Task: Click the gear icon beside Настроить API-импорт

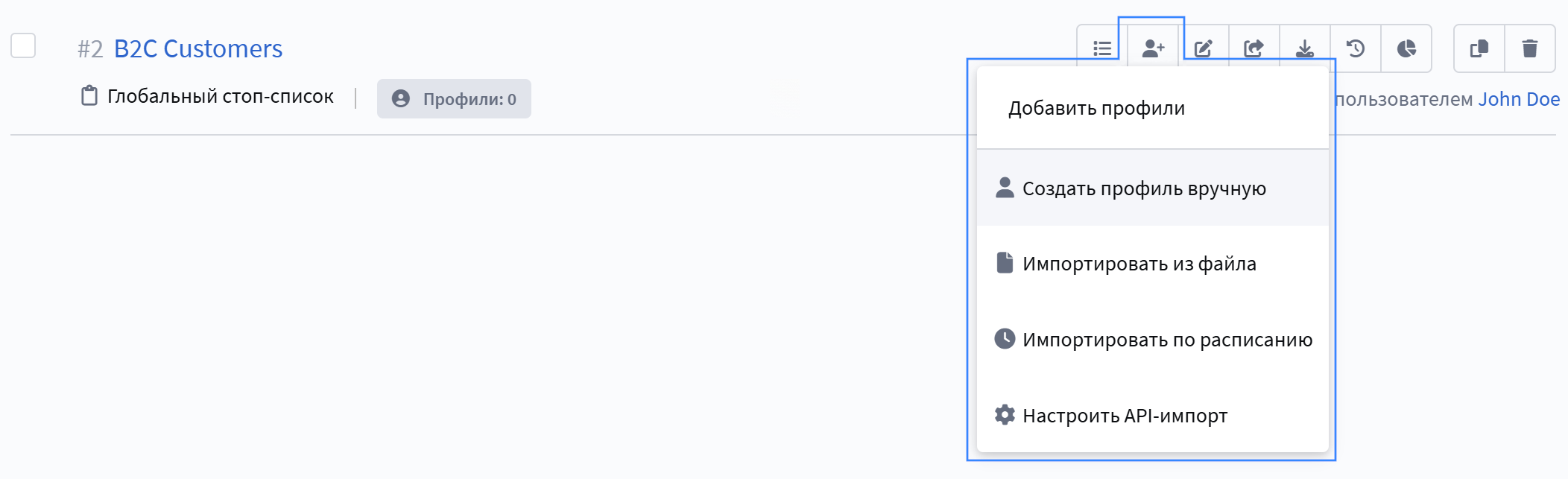Action: pyautogui.click(x=1005, y=415)
